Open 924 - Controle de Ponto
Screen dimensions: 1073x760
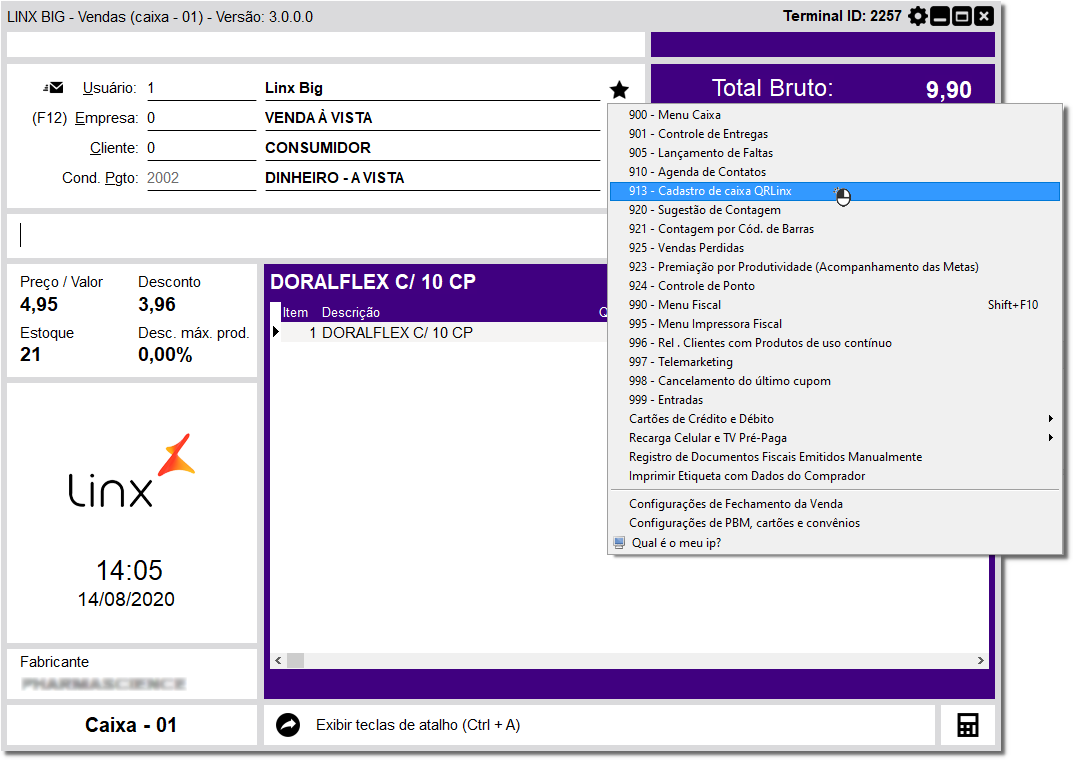pos(834,286)
